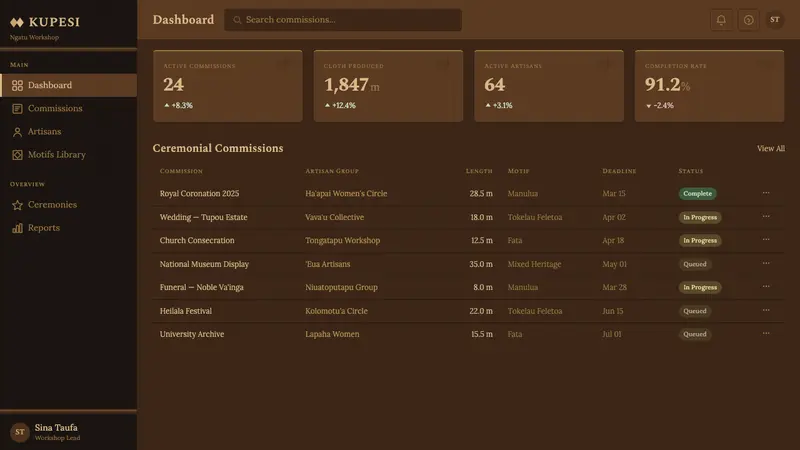Open the notifications bell
This screenshot has height=450, width=800.
point(721,20)
